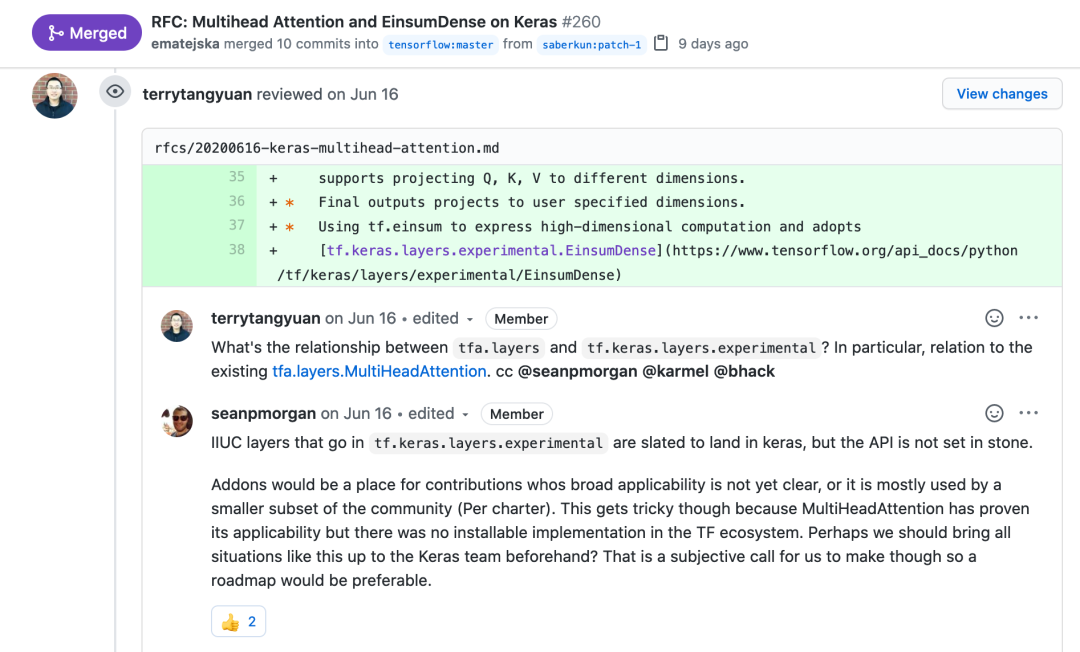This screenshot has width=1080, height=652.
Task: Add emoji reaction to terrytangyuan's comment
Action: pos(994,317)
